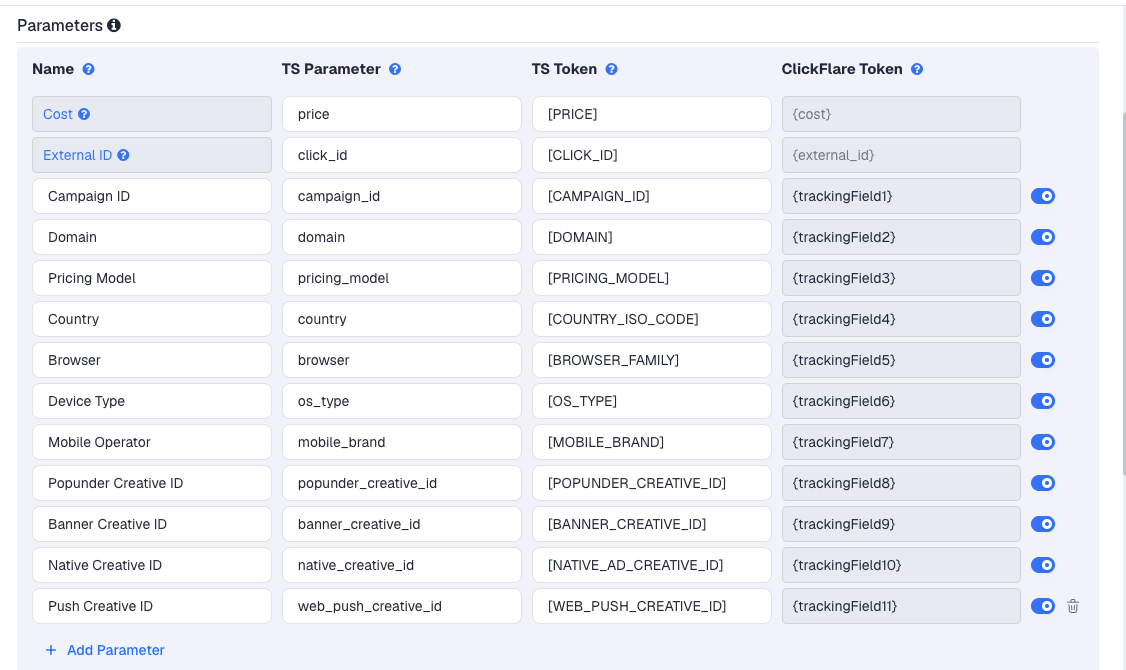Click the [PRICE] token field
1126x670 pixels.
(651, 114)
